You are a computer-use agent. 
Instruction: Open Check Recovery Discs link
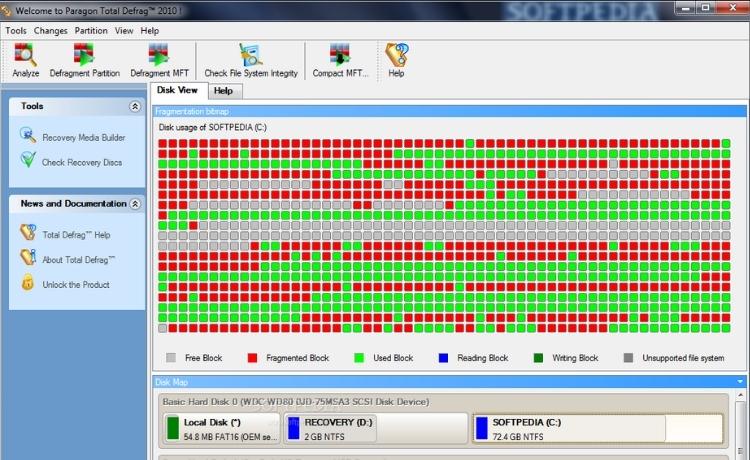82,163
